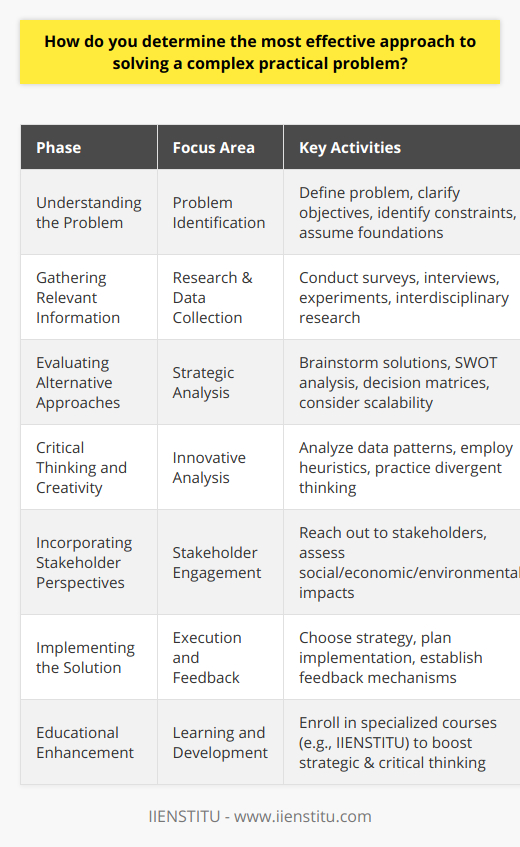Click the Understanding the Problem cell

(x=89, y=212)
